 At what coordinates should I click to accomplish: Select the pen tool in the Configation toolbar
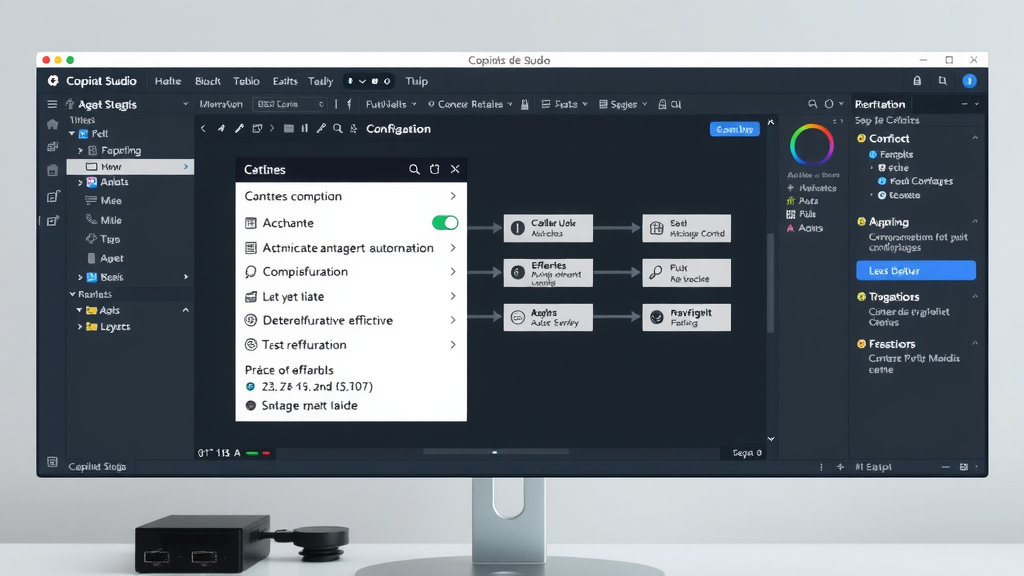pyautogui.click(x=239, y=129)
